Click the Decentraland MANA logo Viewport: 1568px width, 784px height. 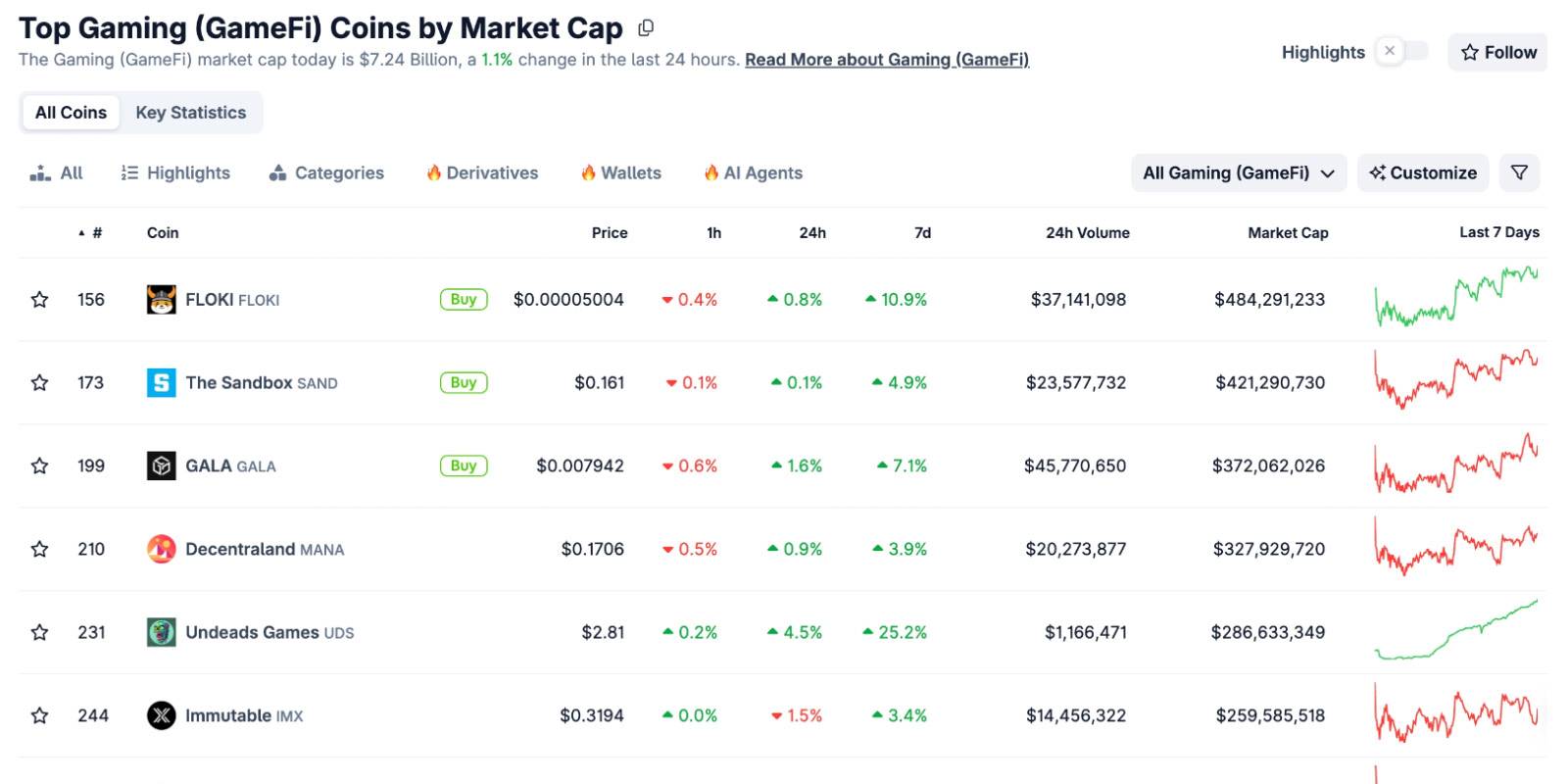point(161,550)
